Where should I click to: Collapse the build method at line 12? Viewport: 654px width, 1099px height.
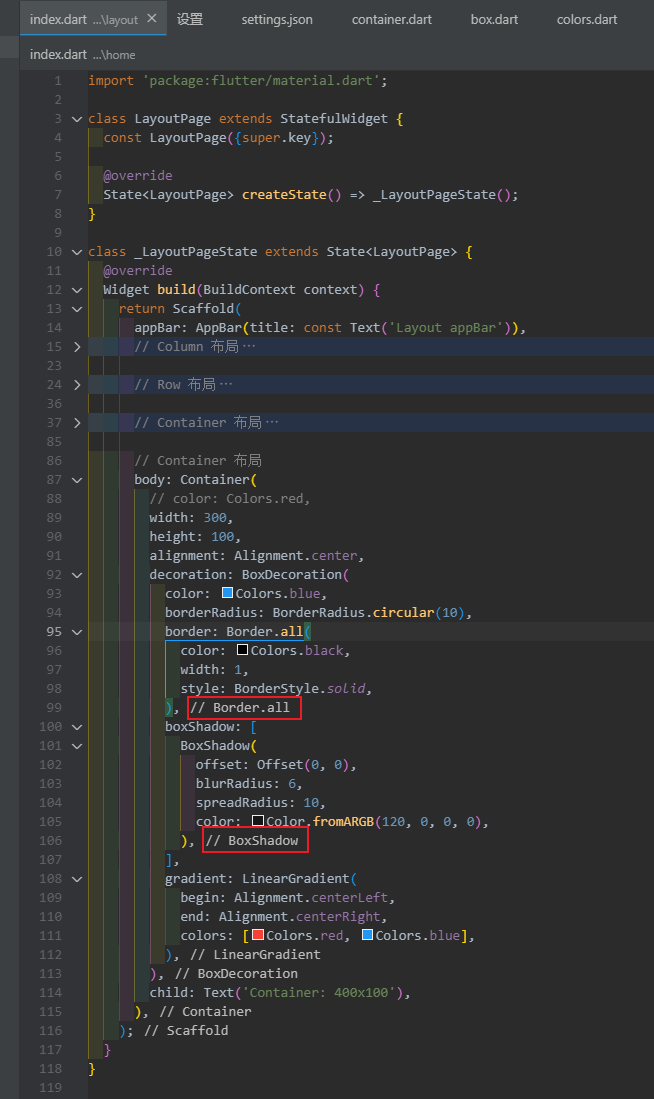click(77, 290)
